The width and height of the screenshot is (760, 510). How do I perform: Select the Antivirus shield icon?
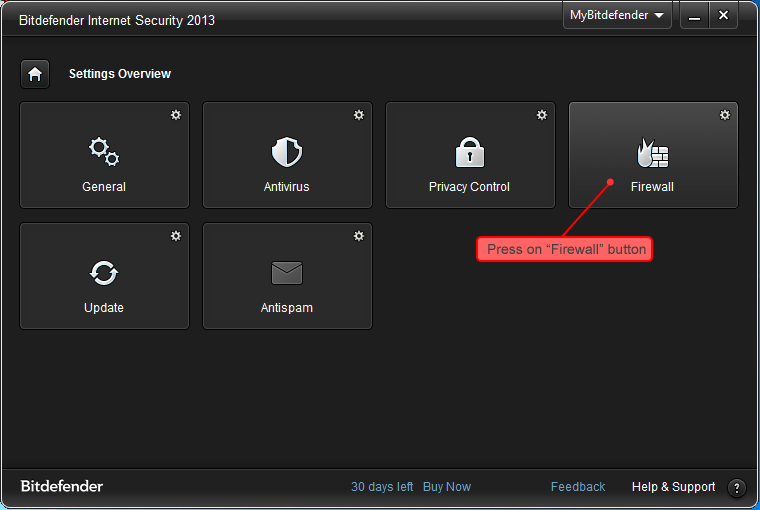pos(287,152)
